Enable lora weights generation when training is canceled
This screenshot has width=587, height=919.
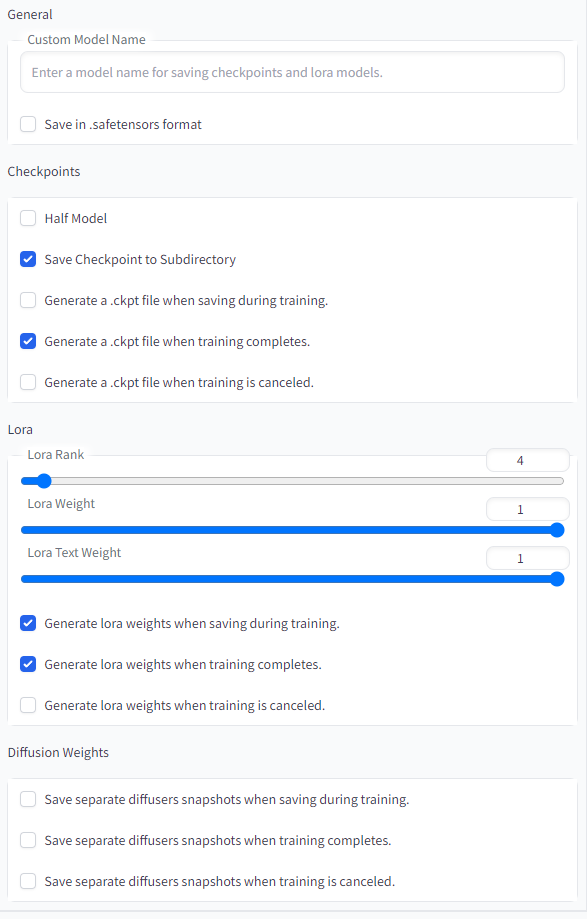pyautogui.click(x=28, y=705)
